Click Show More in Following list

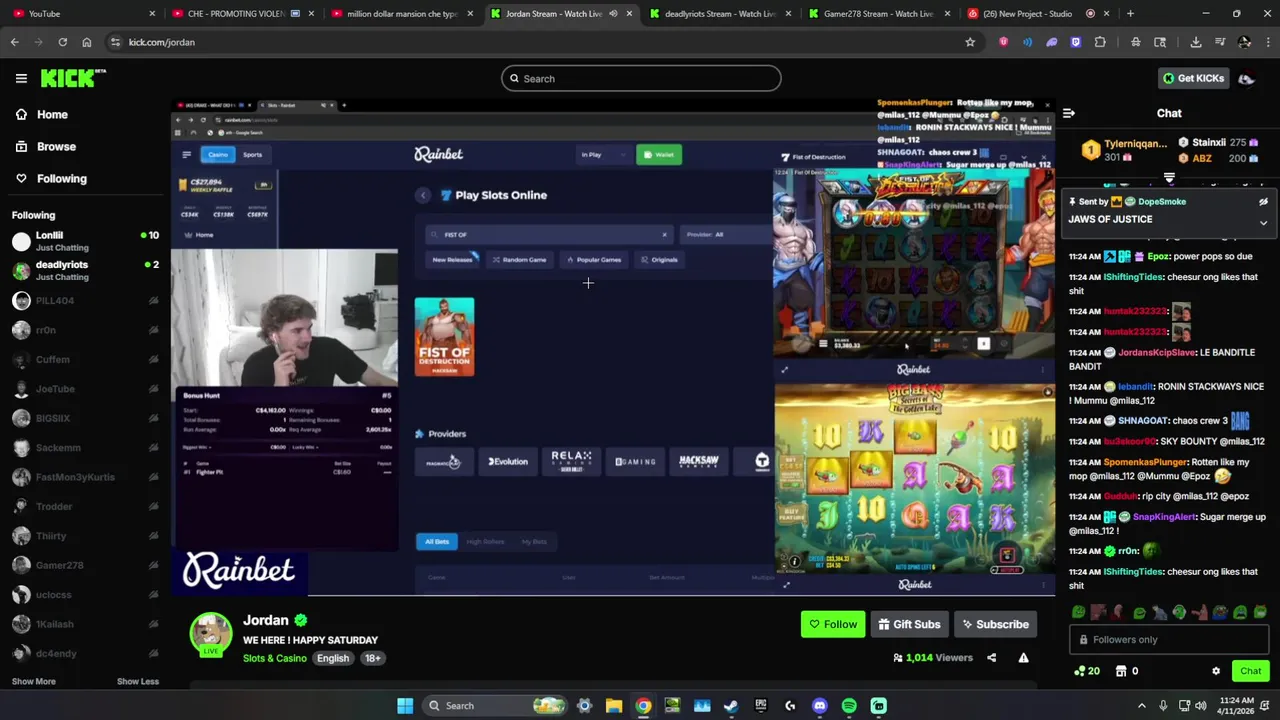pyautogui.click(x=33, y=681)
